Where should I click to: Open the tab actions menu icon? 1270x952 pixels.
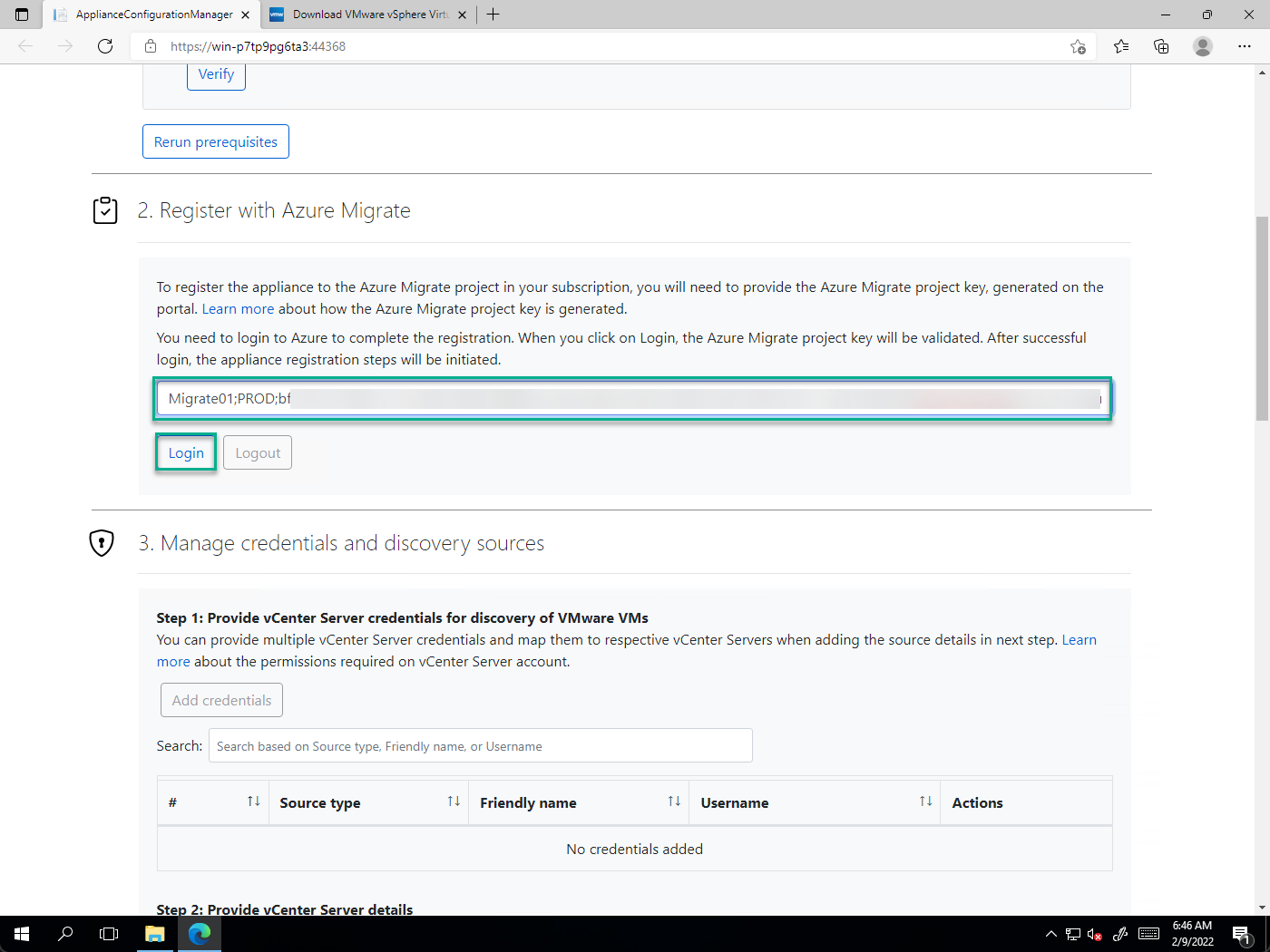pyautogui.click(x=22, y=15)
